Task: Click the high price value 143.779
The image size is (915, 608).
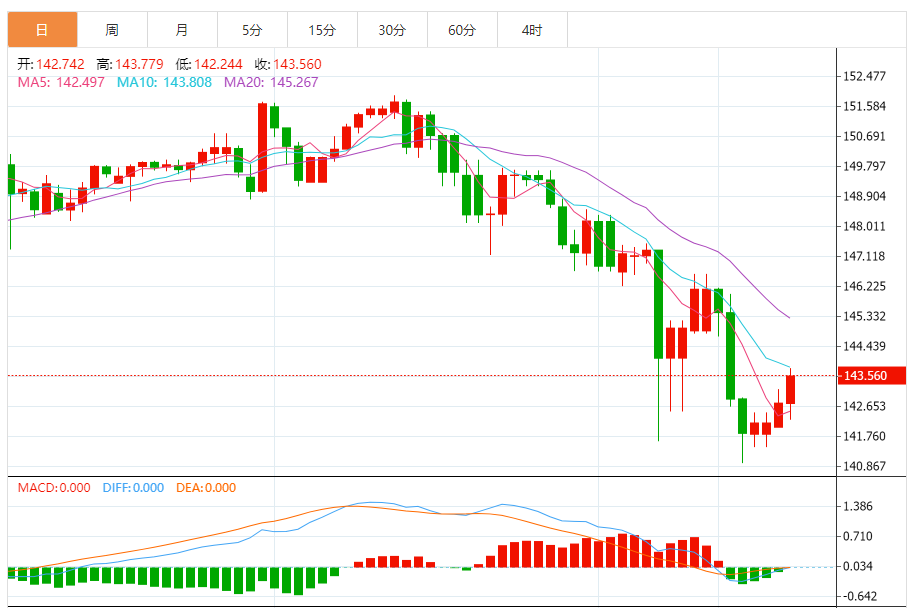Action: click(139, 64)
